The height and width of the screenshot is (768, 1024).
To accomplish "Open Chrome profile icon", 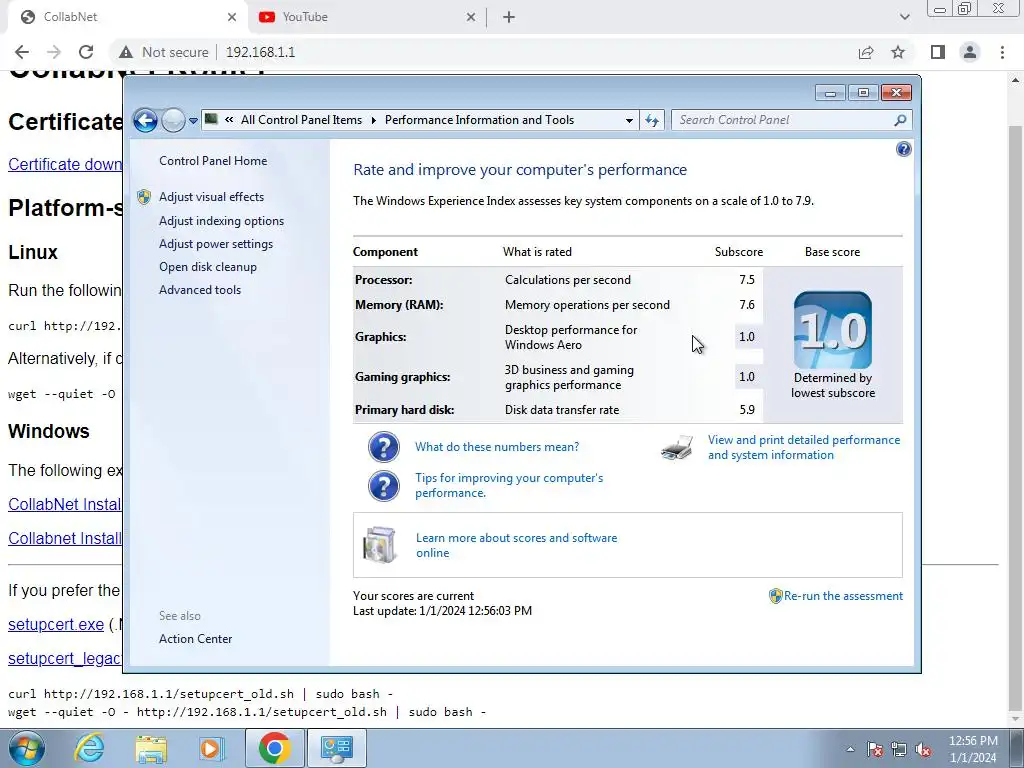I will (x=970, y=52).
